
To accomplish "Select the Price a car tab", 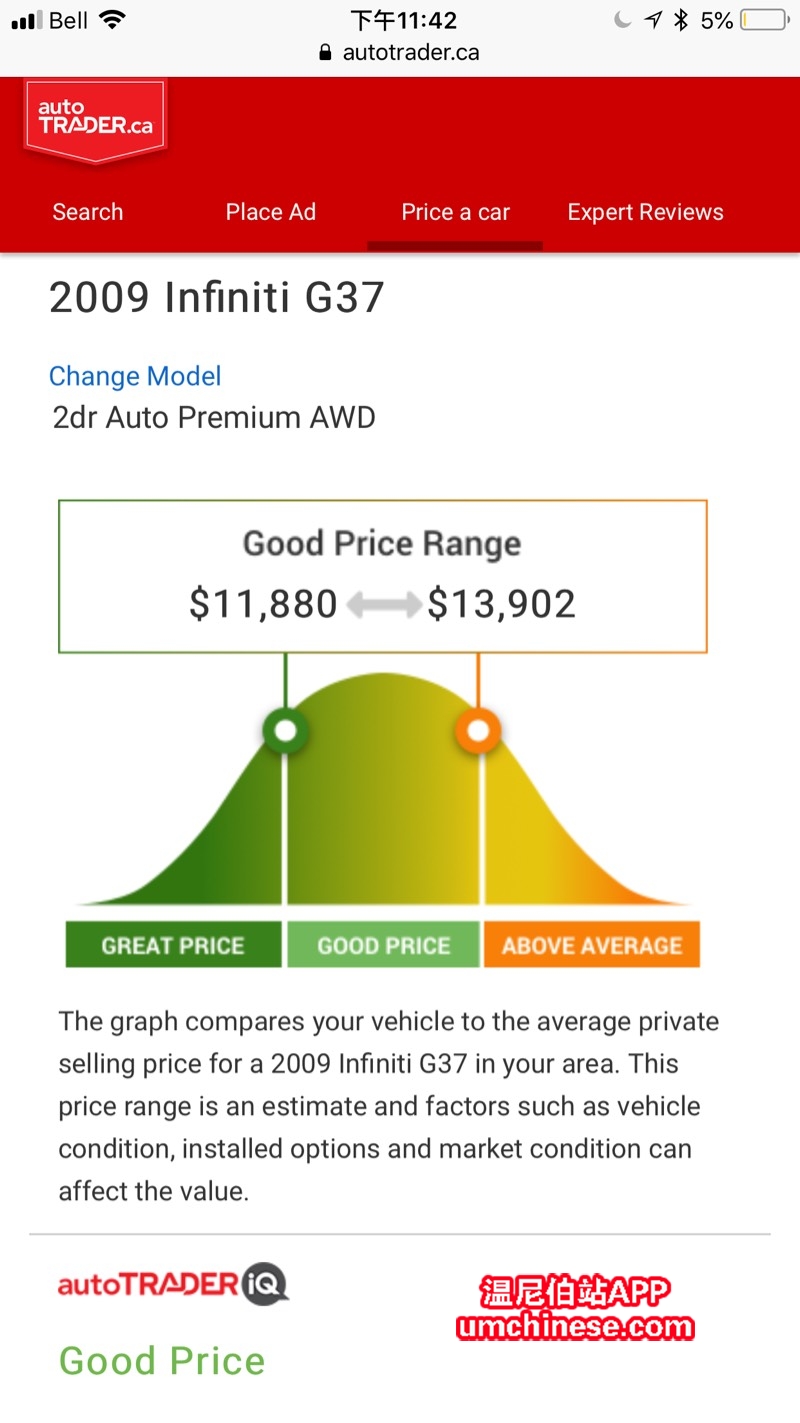I will tap(455, 212).
